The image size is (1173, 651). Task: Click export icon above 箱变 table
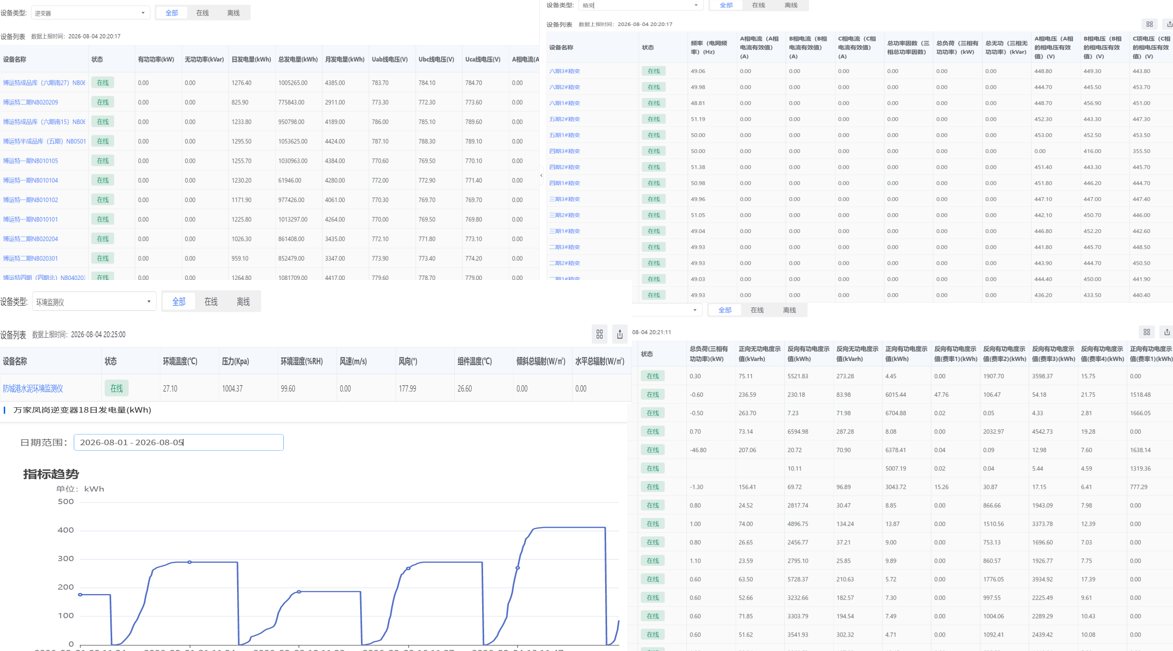click(1169, 24)
